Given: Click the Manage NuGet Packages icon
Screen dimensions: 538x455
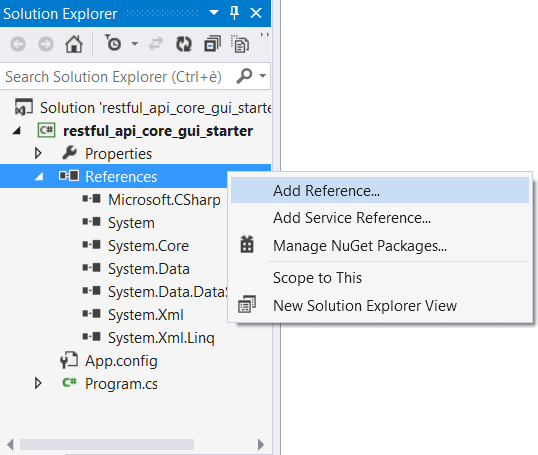Looking at the screenshot, I should pos(247,245).
